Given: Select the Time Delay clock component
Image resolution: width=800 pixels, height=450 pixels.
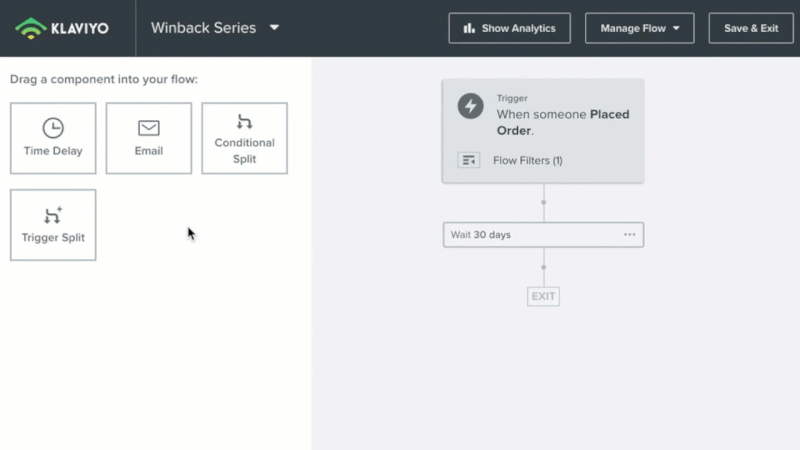Looking at the screenshot, I should click(x=53, y=138).
